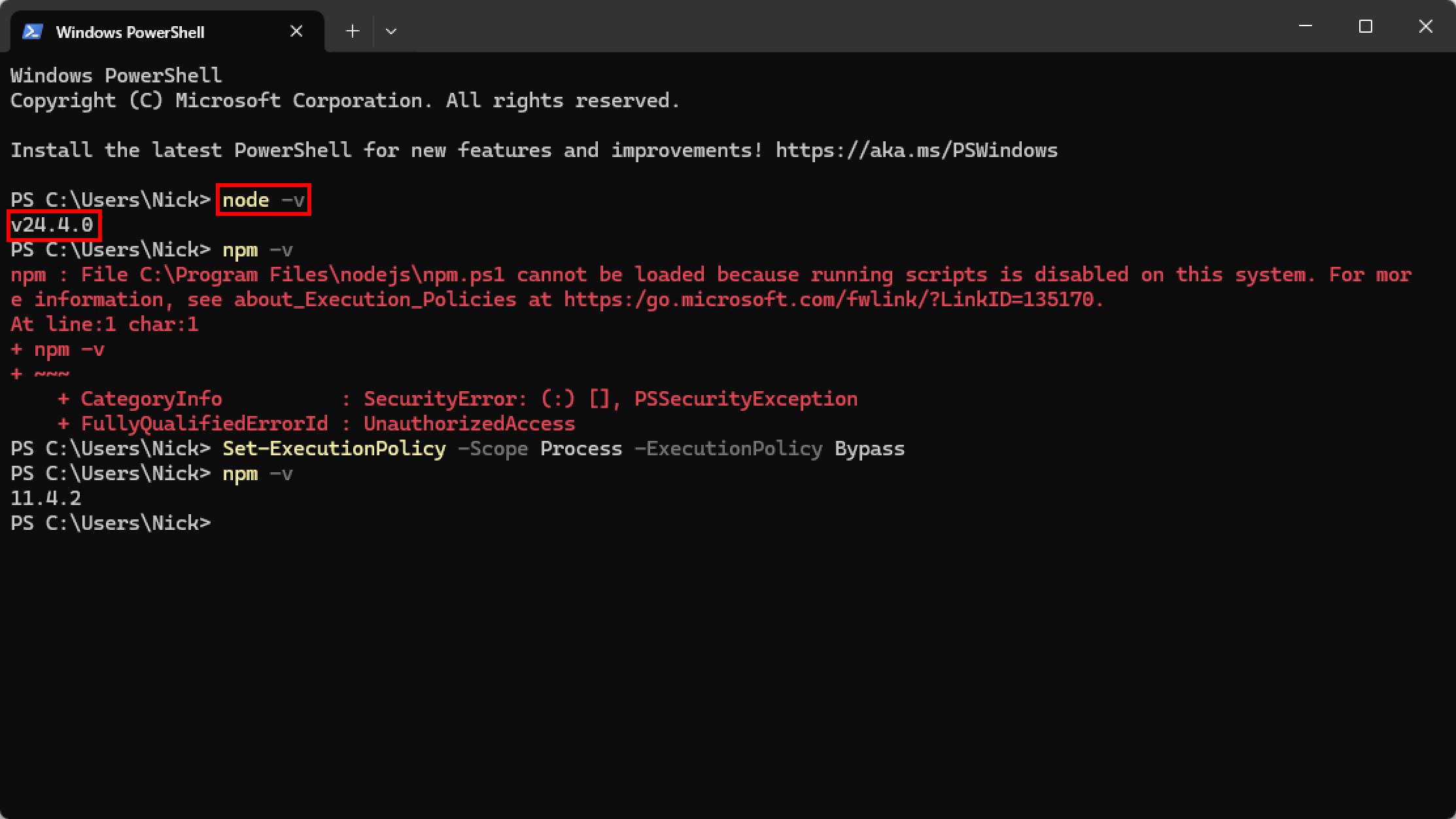
Task: Click the v24.4.0 version output
Action: coord(53,225)
